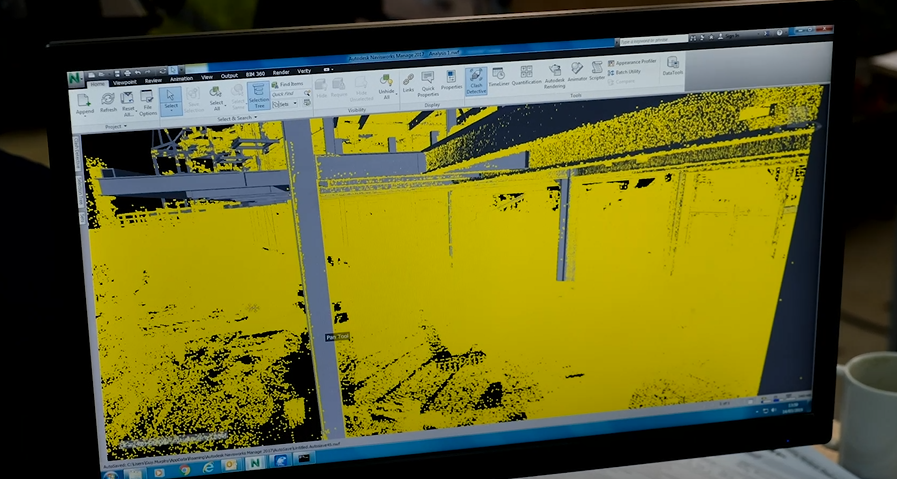Switch to the BIM 360 ribbon tab
Image resolution: width=897 pixels, height=479 pixels.
pos(255,74)
